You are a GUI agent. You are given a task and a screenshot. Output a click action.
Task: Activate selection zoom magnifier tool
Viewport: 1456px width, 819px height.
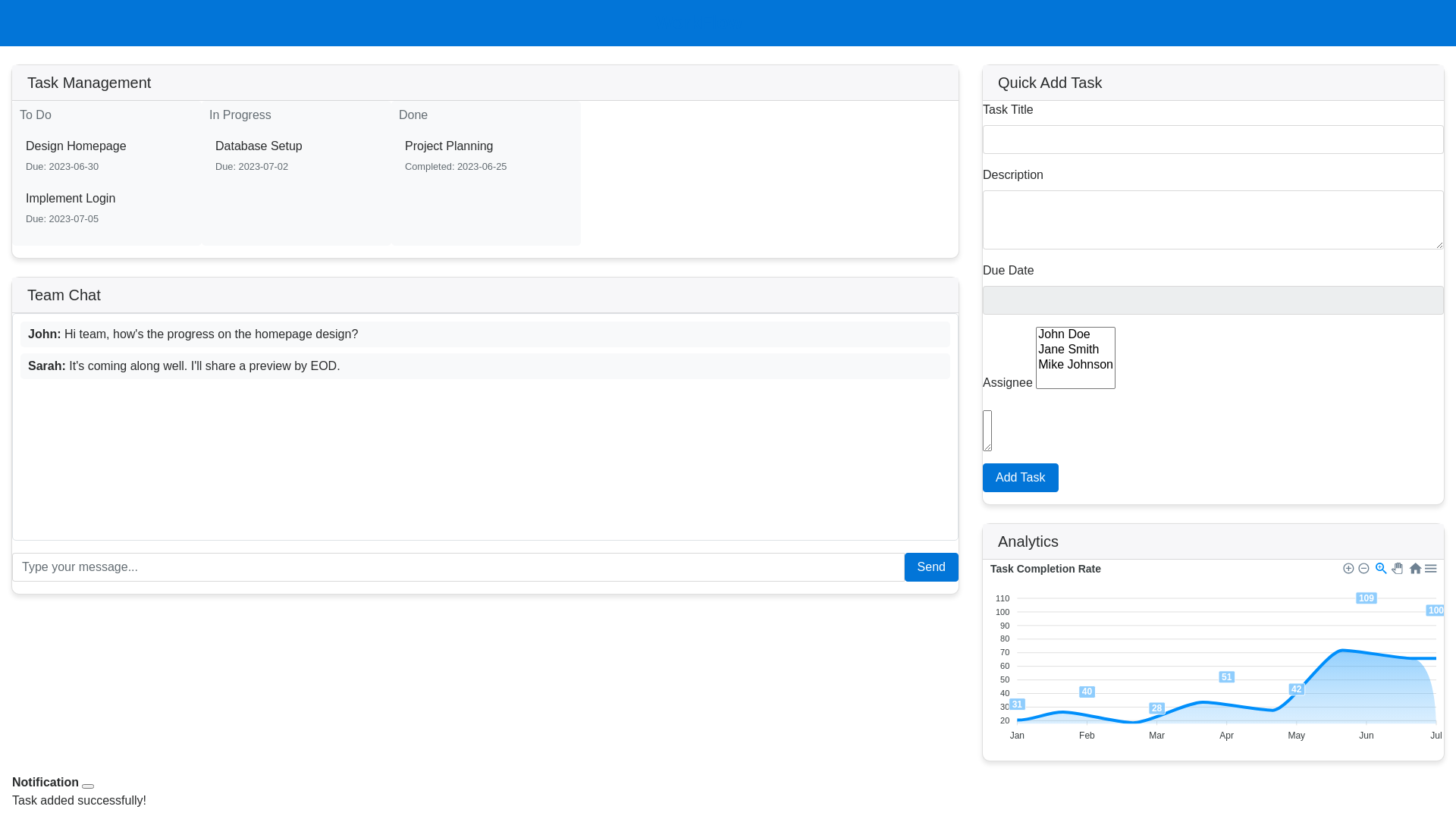coord(1381,569)
